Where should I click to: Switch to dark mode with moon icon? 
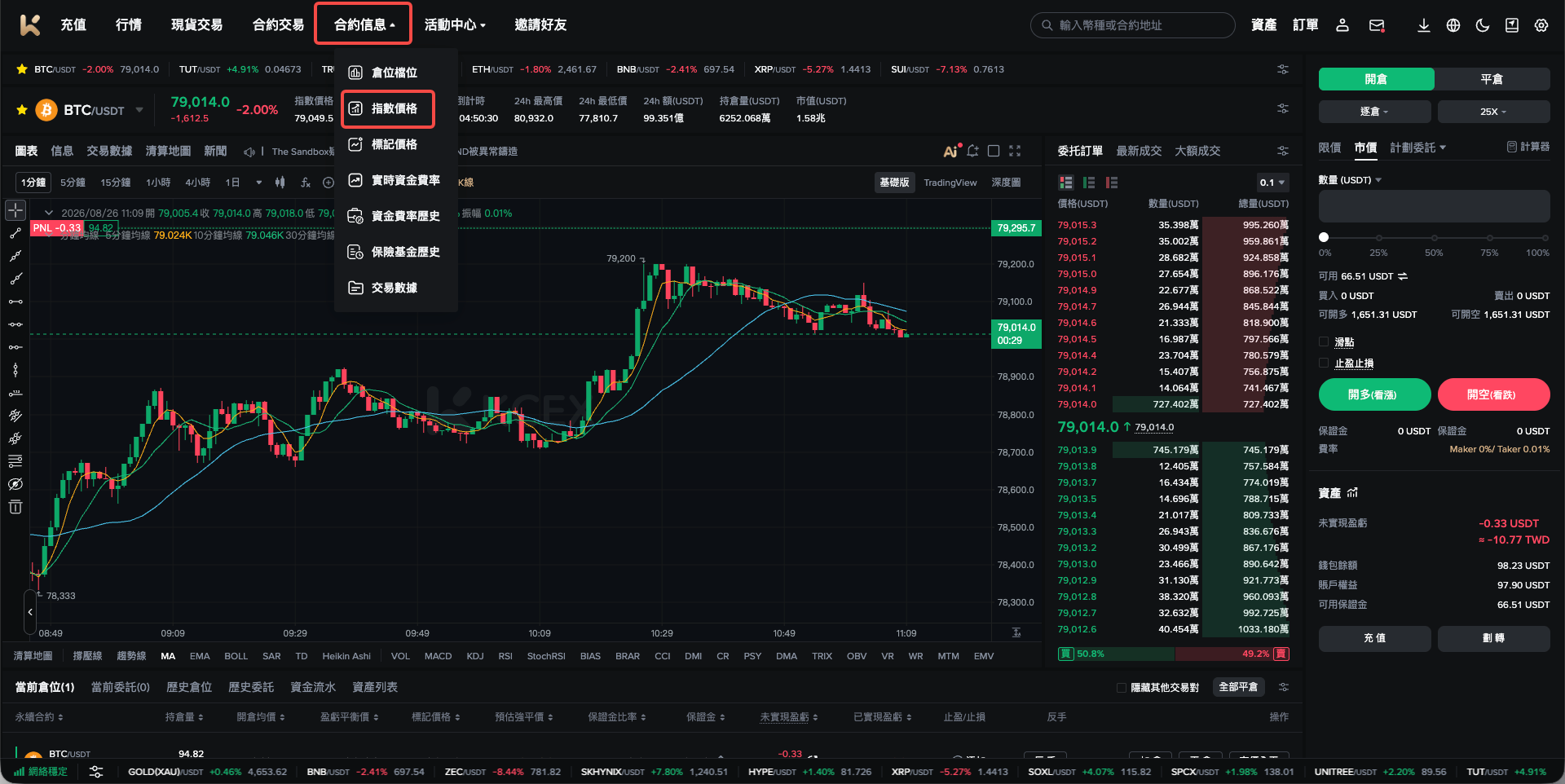pos(1483,25)
